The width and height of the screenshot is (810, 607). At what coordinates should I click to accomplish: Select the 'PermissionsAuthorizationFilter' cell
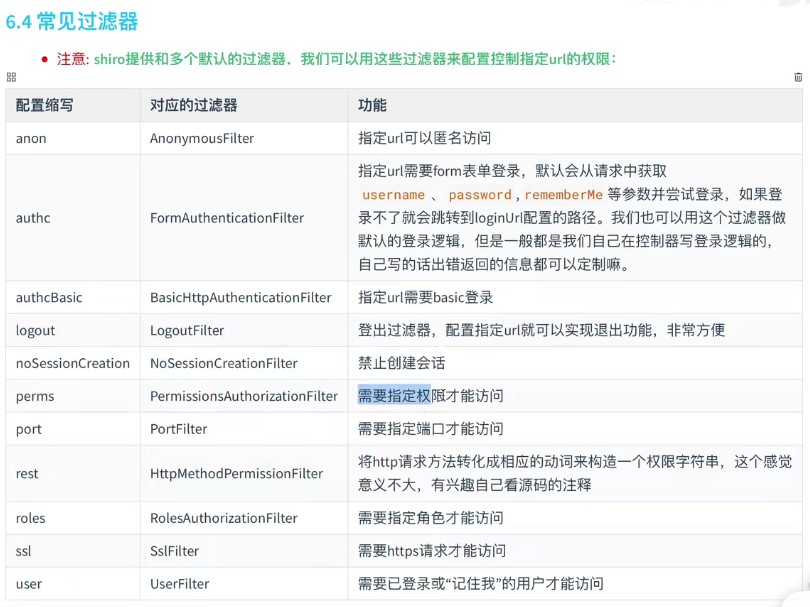[x=244, y=396]
